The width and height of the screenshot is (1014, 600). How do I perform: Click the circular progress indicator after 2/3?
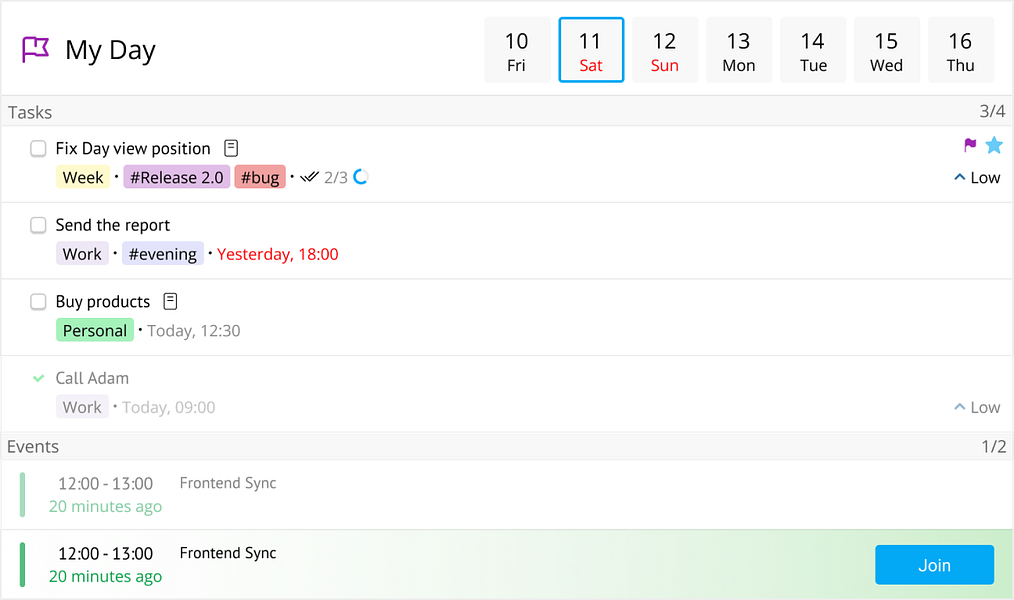pyautogui.click(x=361, y=177)
